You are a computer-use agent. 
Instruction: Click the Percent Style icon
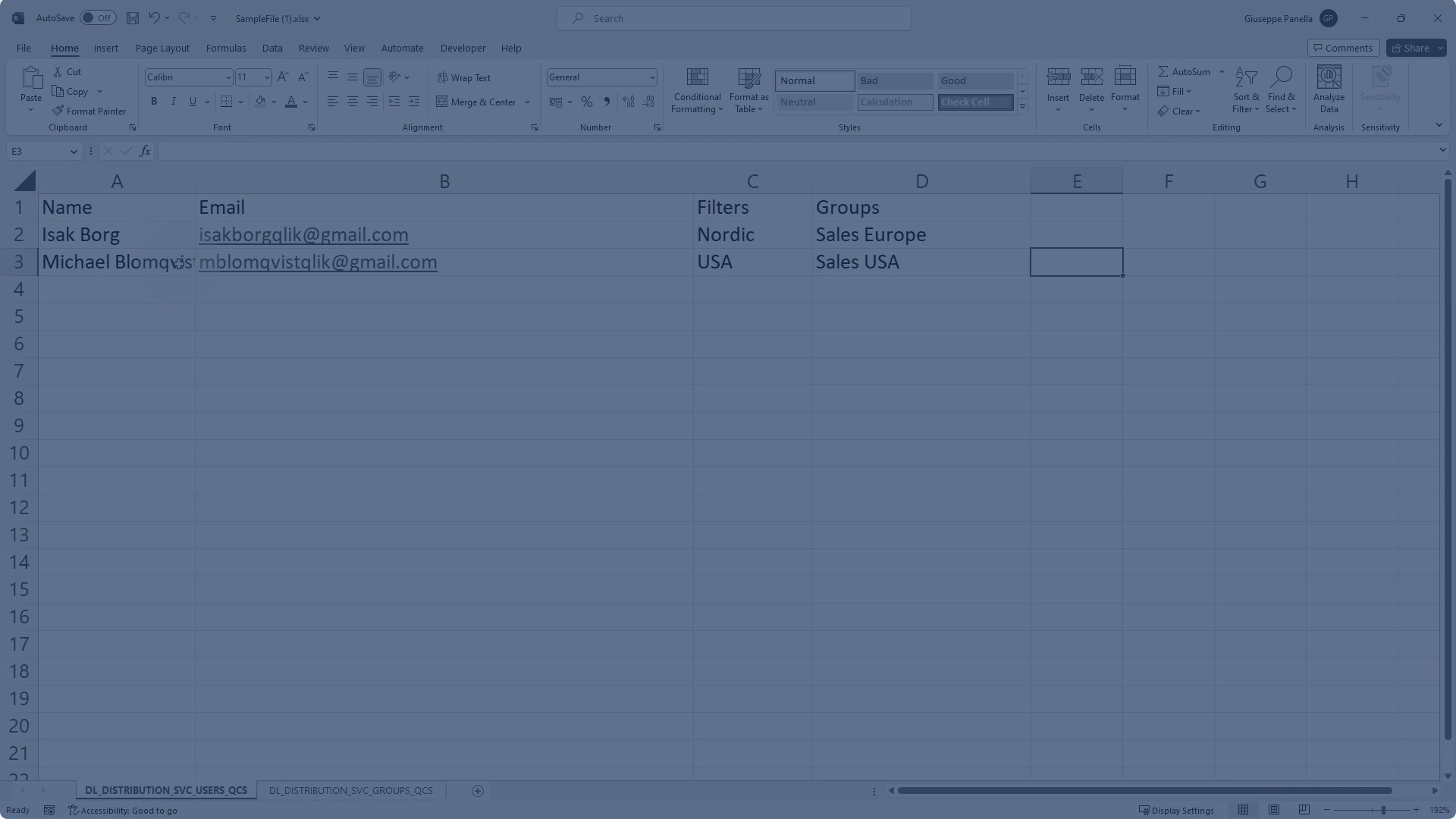(586, 102)
